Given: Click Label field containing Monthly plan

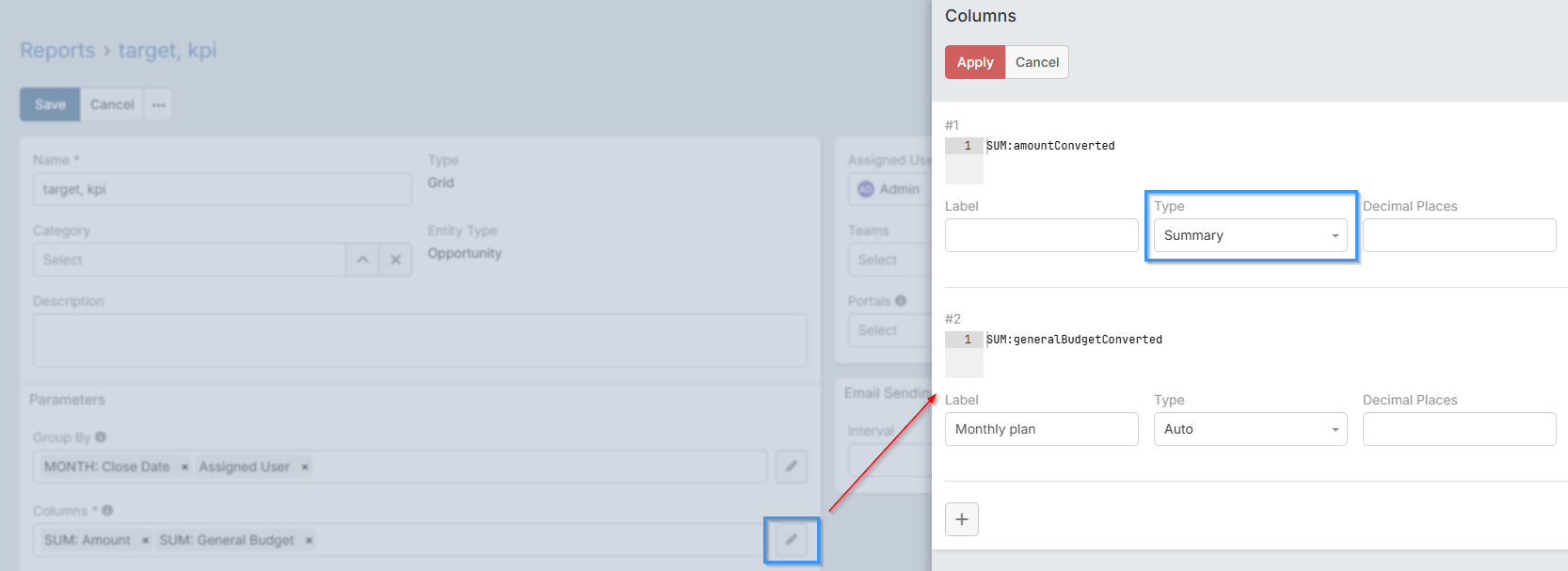Looking at the screenshot, I should 1041,429.
